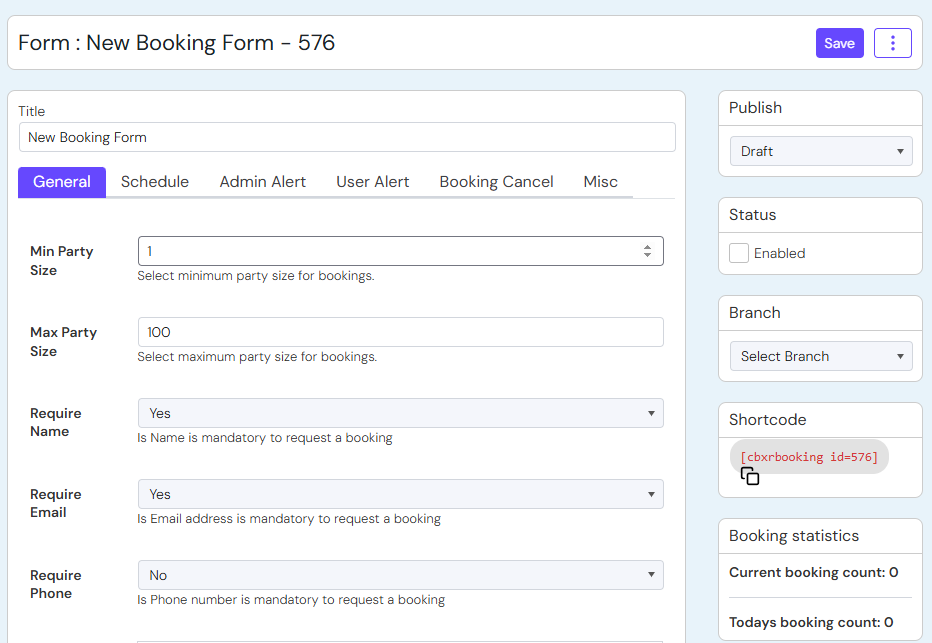Open the Publish Draft dropdown
This screenshot has width=932, height=643.
pos(821,152)
